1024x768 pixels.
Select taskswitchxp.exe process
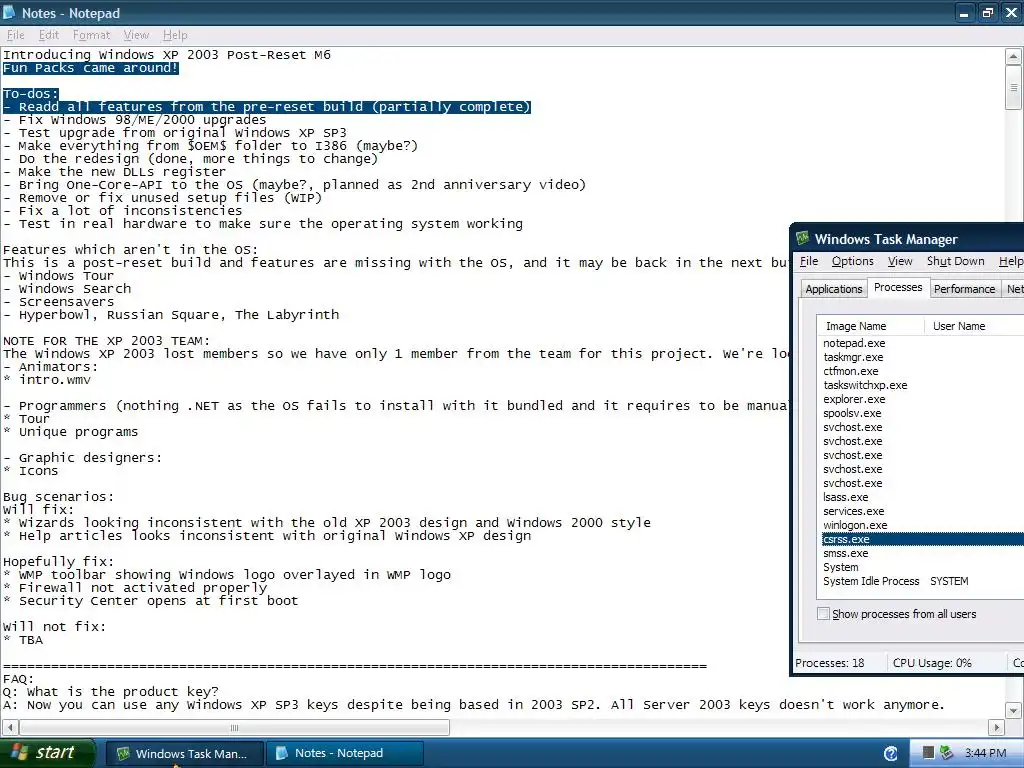(x=865, y=385)
